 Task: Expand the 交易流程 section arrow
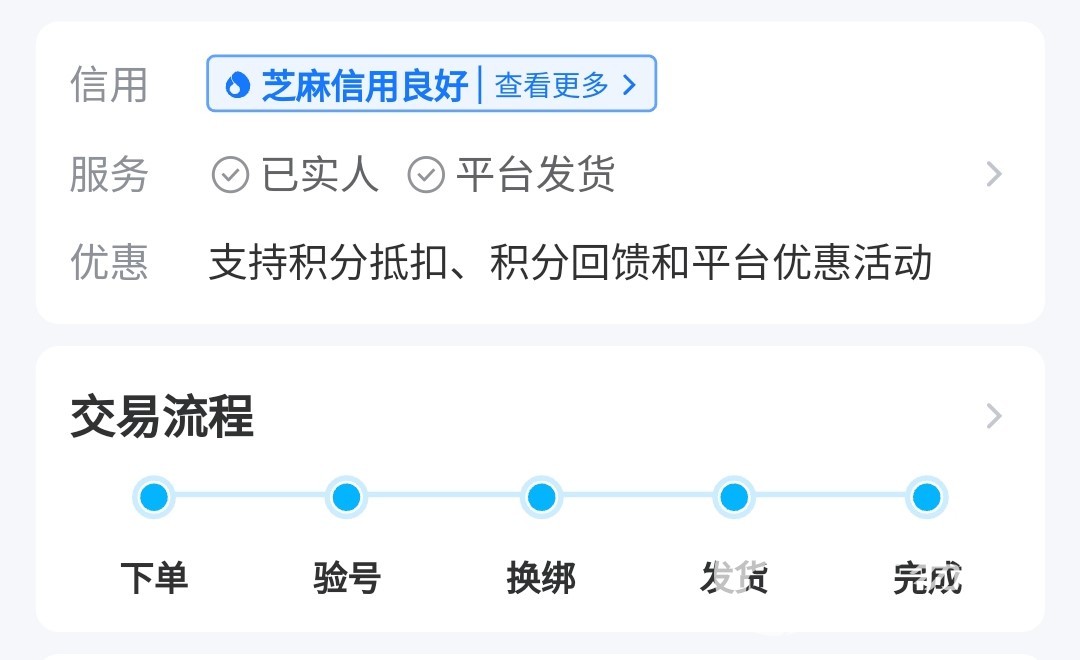click(993, 416)
